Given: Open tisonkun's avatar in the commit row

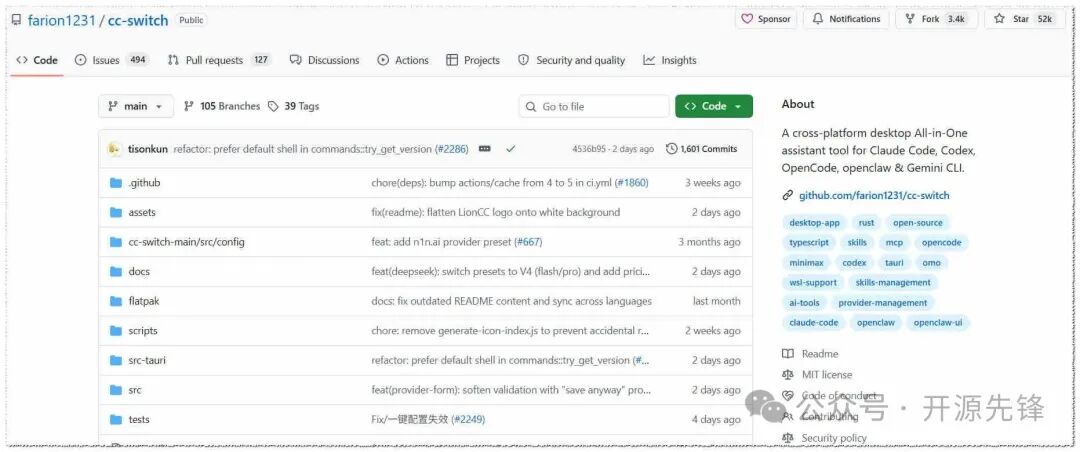Looking at the screenshot, I should 114,149.
